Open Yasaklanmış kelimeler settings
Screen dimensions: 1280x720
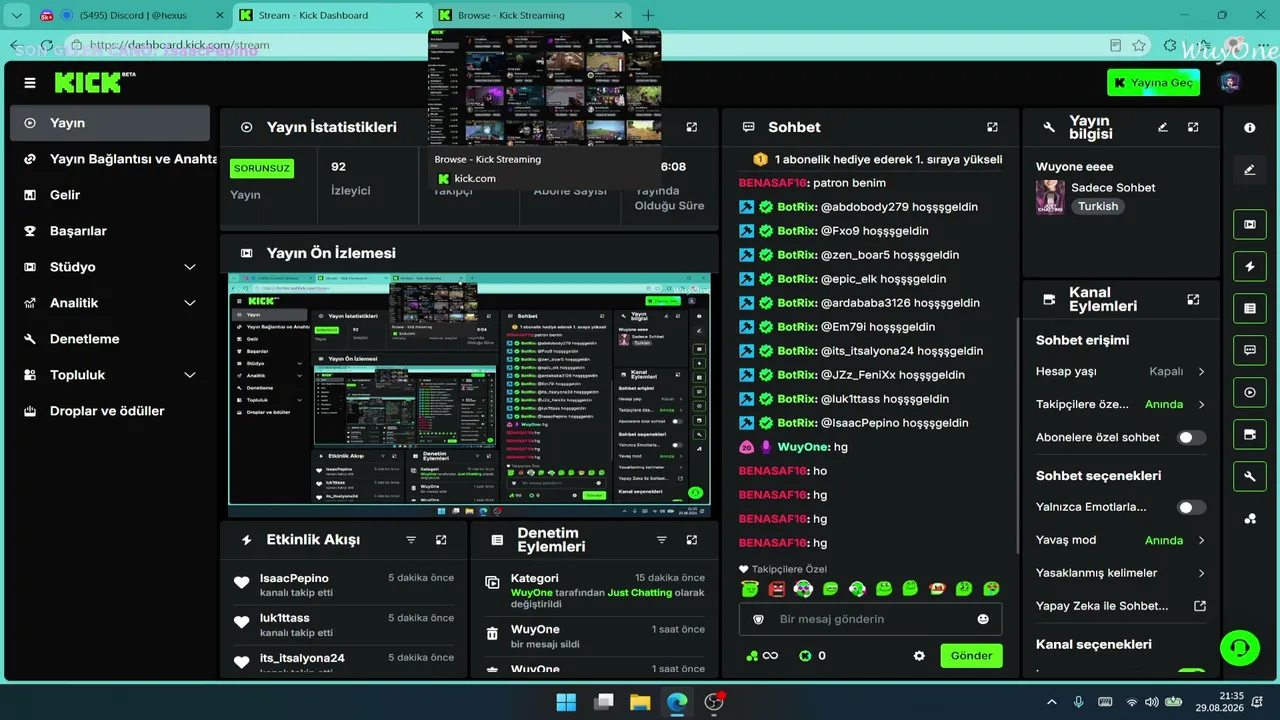[1120, 574]
